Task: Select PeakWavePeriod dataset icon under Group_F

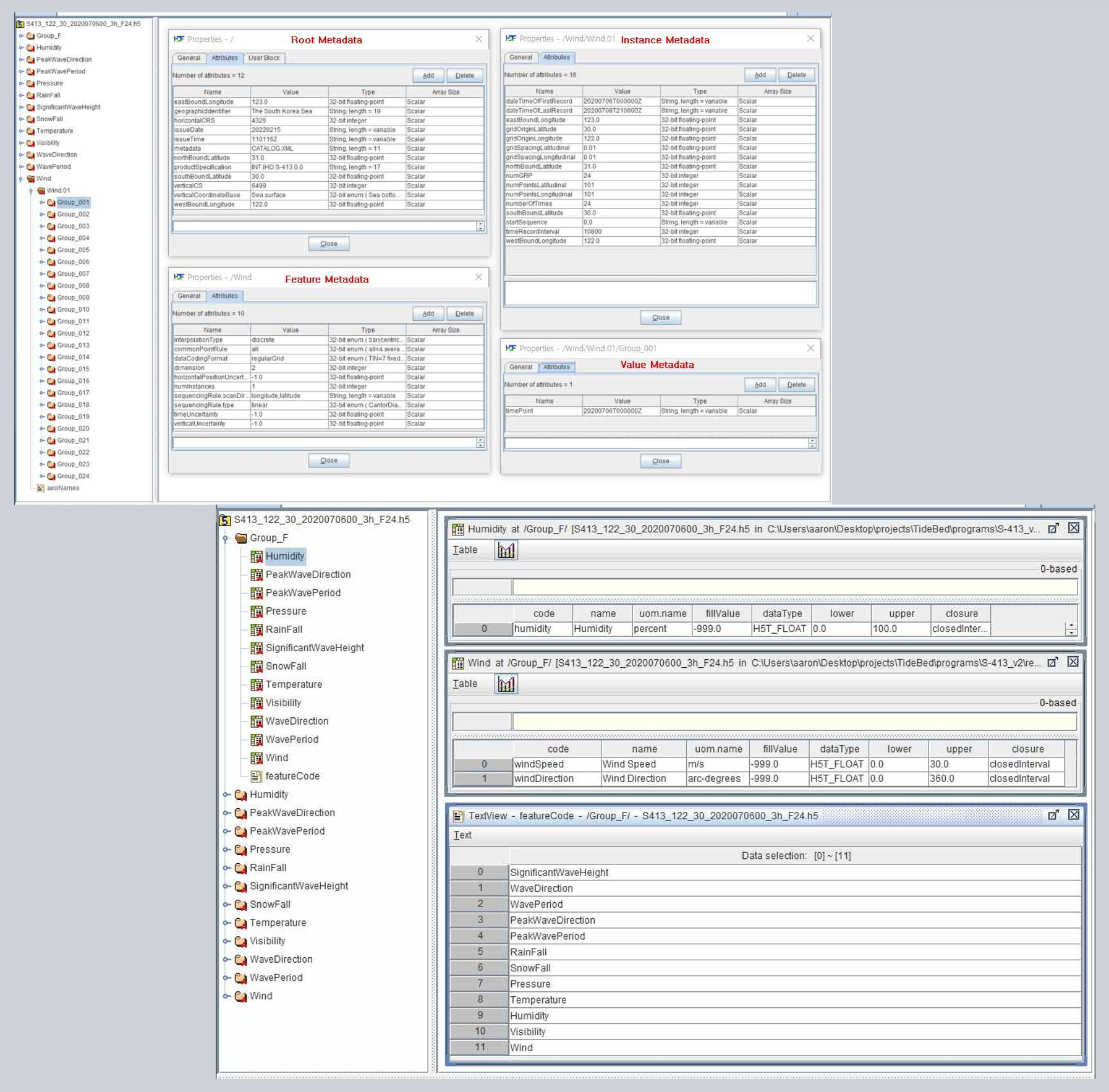Action: pyautogui.click(x=257, y=593)
